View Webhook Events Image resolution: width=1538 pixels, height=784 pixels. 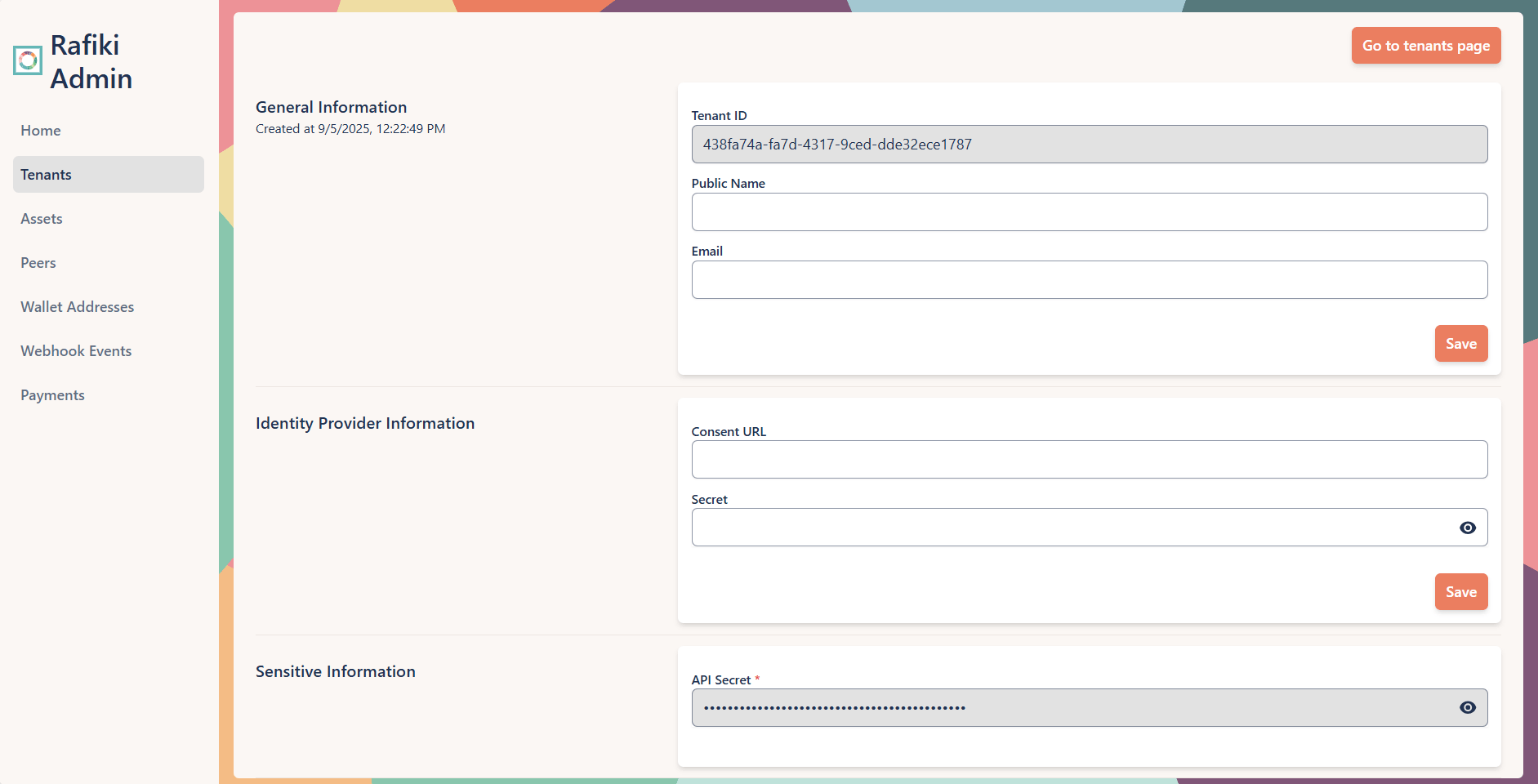75,350
